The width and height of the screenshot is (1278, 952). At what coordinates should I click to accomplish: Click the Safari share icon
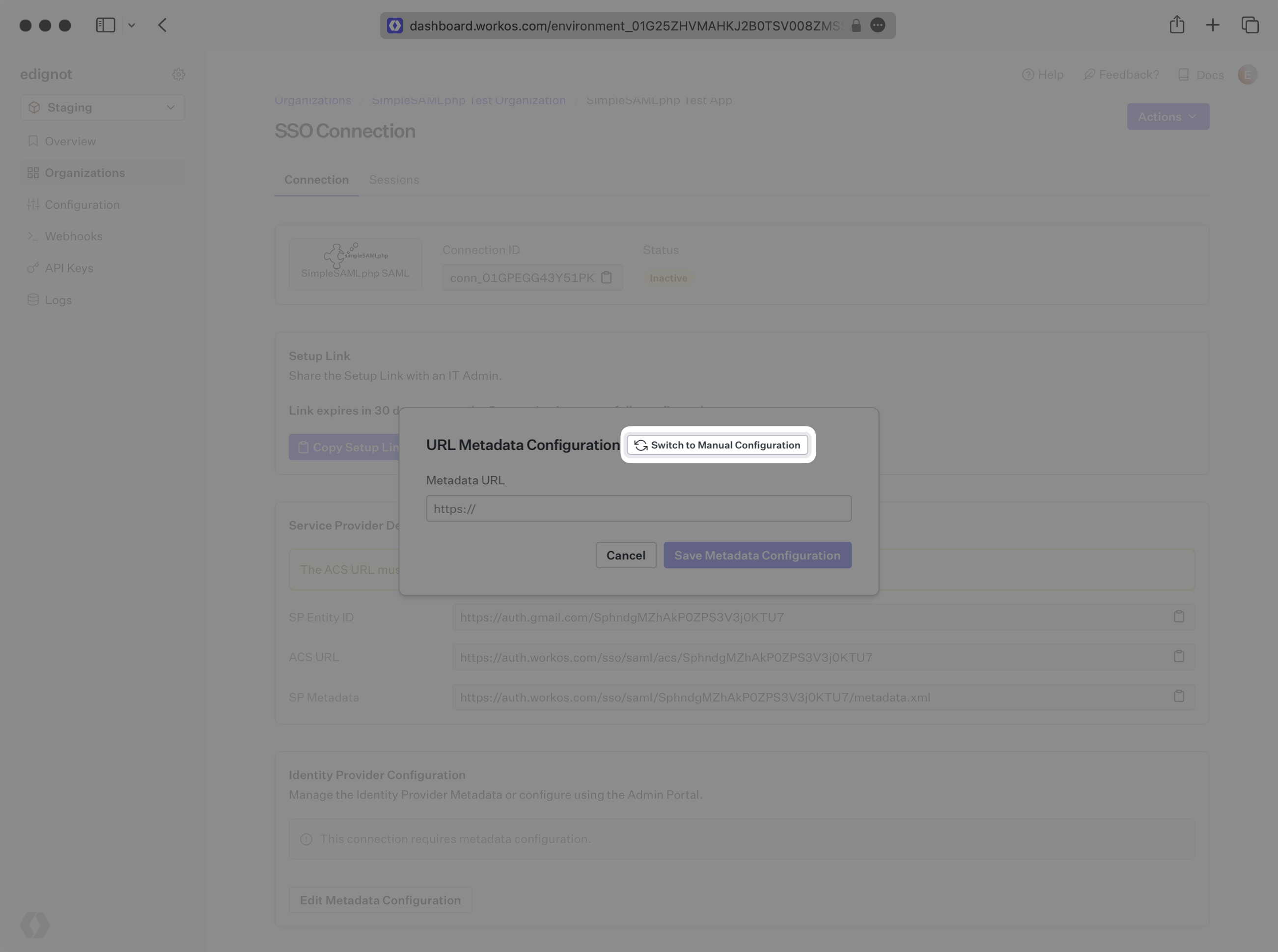click(1177, 25)
